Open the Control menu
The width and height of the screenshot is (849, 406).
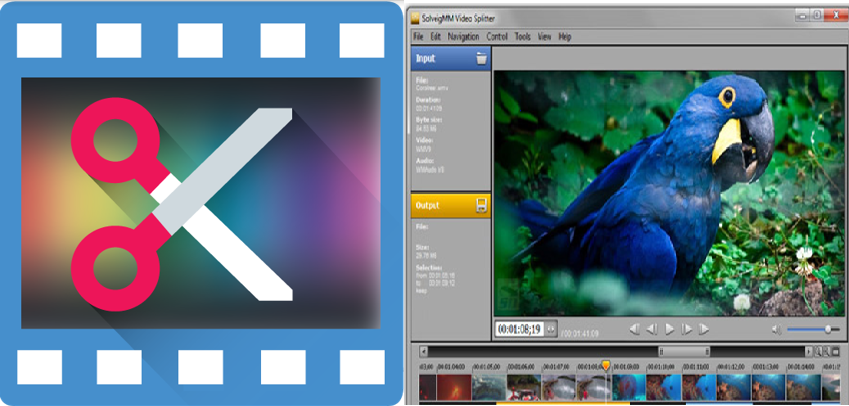click(x=497, y=37)
